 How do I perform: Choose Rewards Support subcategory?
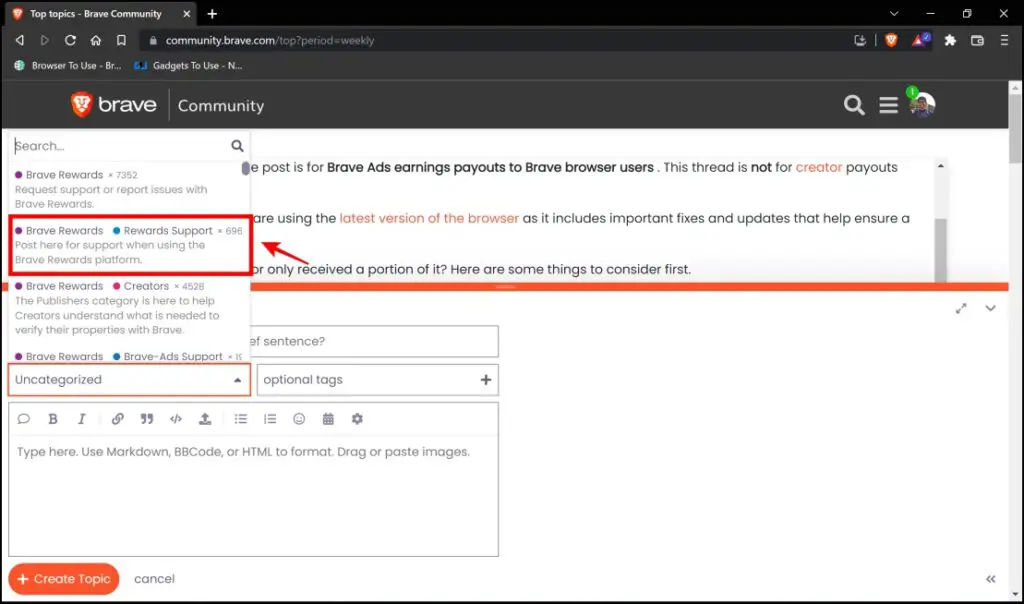click(x=129, y=245)
